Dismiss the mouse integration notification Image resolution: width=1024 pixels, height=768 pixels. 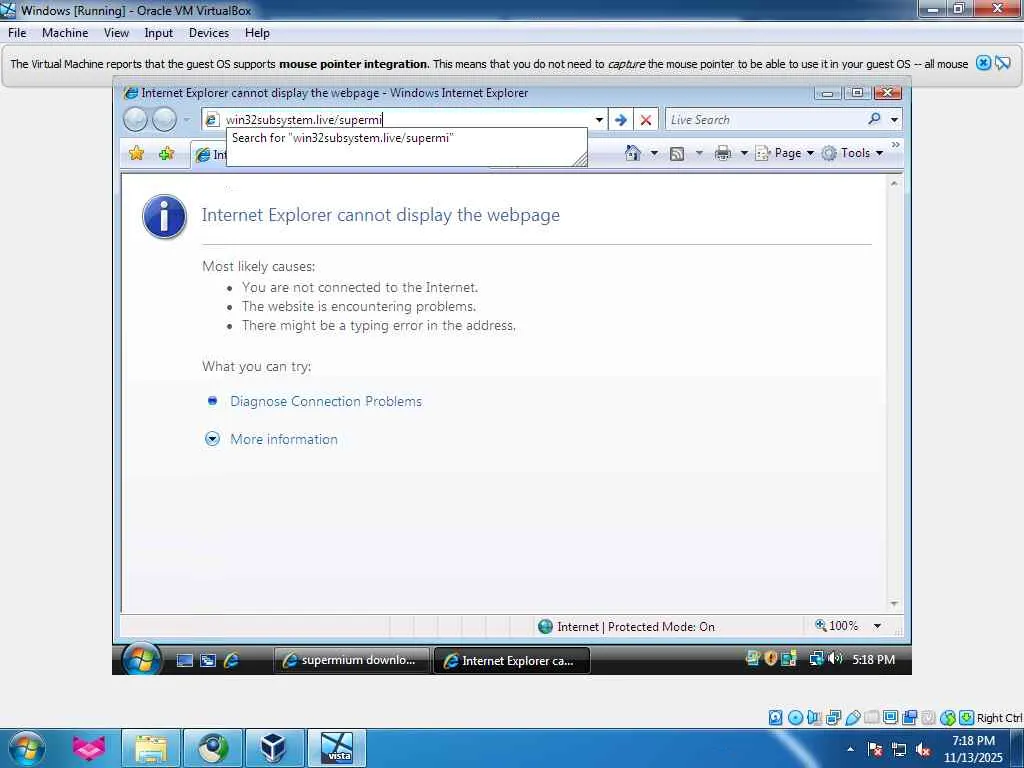pos(983,63)
